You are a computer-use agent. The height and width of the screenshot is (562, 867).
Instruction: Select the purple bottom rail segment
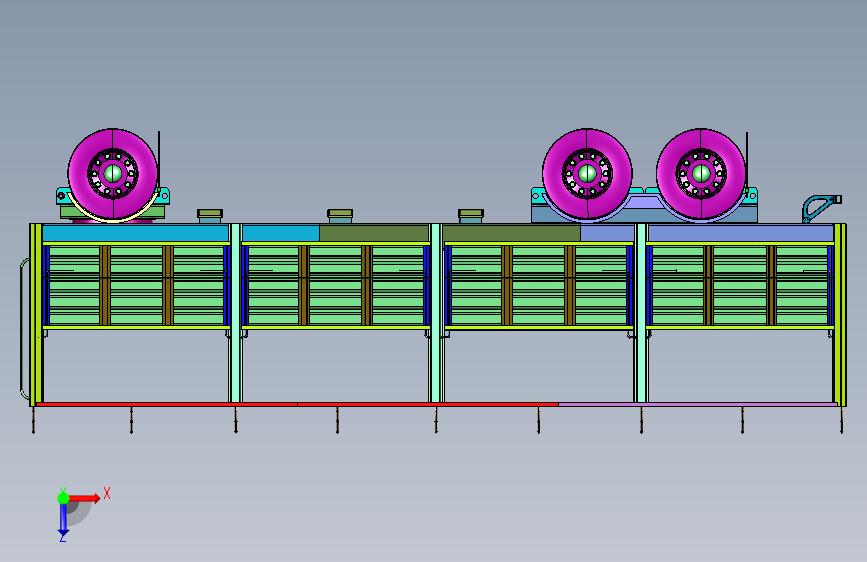coord(698,404)
